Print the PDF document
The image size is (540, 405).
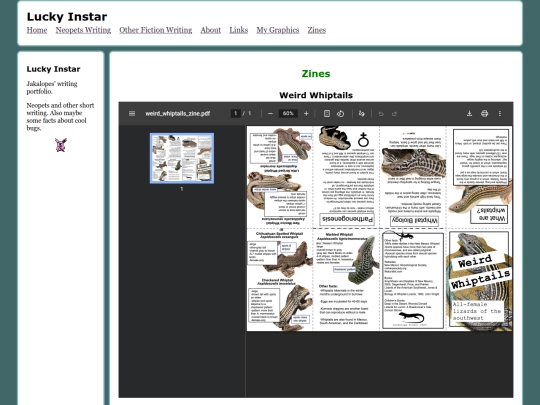pos(485,114)
